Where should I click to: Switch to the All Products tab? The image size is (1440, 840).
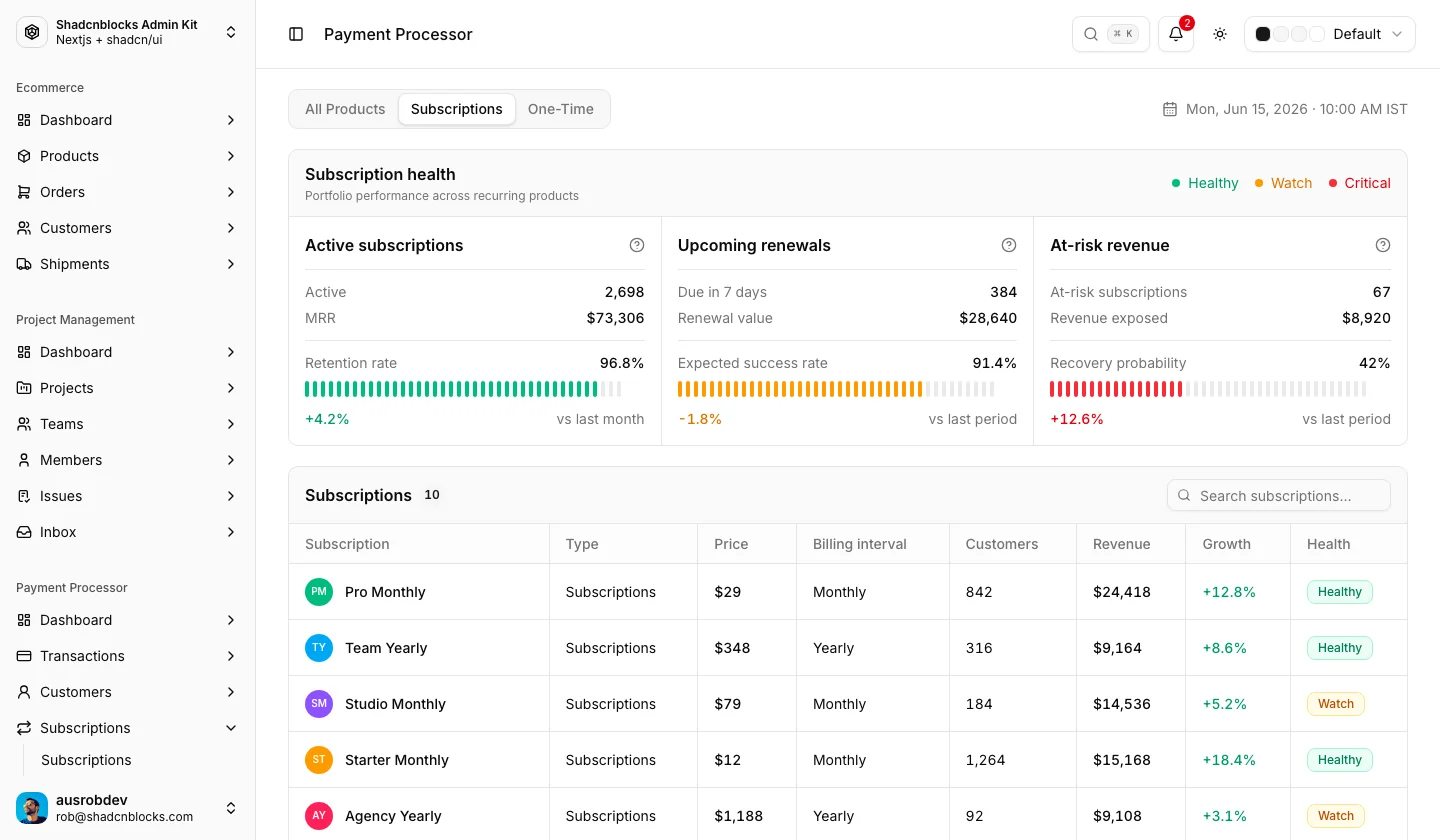coord(345,109)
